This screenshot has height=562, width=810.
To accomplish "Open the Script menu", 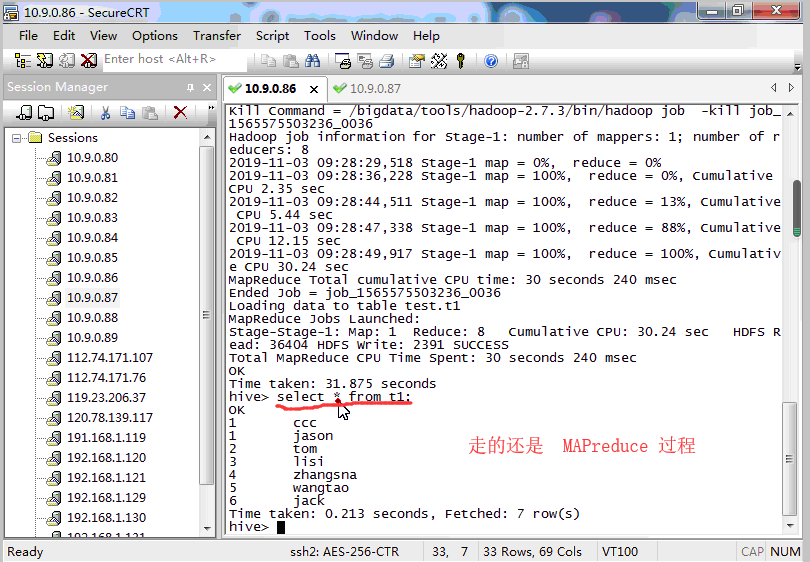I will coord(272,35).
